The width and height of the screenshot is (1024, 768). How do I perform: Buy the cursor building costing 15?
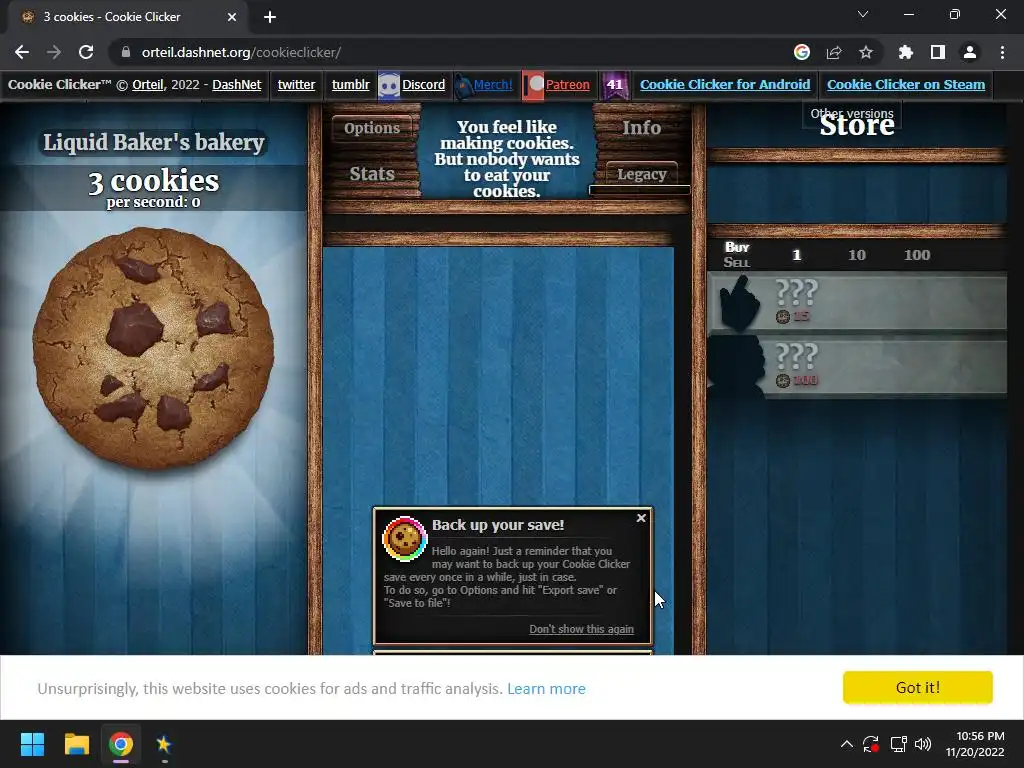tap(857, 302)
